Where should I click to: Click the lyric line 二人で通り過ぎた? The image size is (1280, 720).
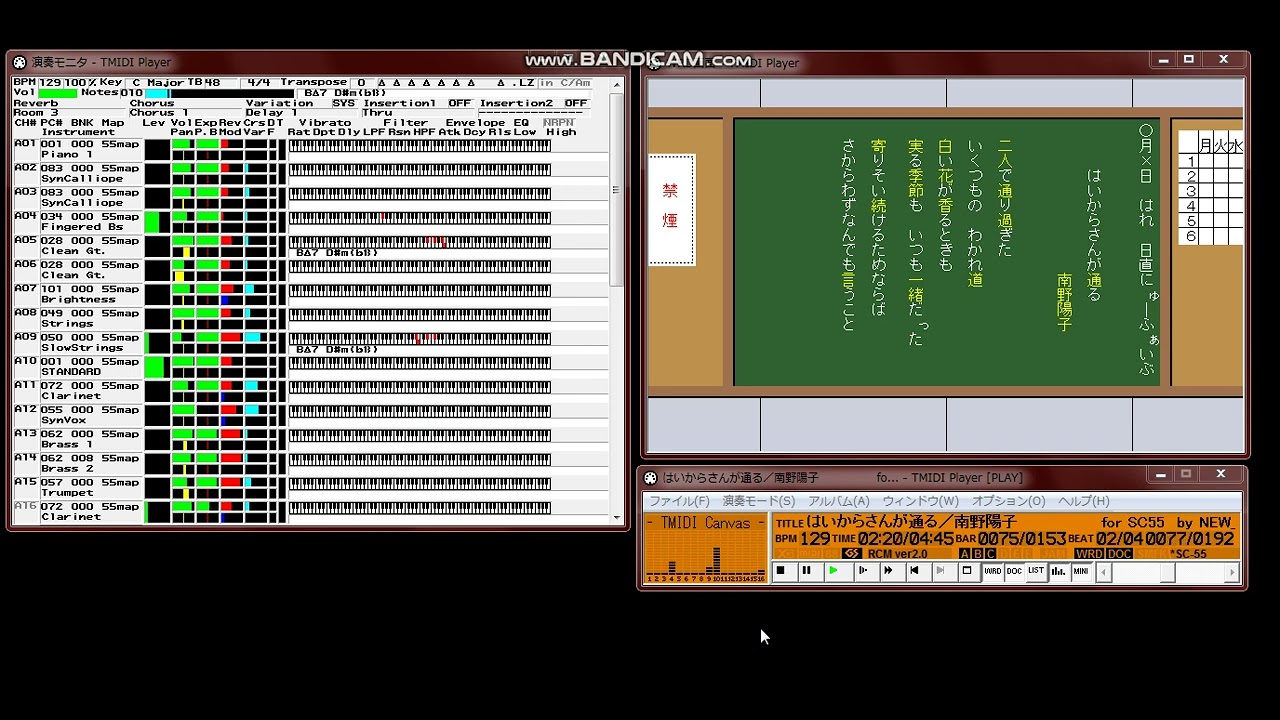pyautogui.click(x=1005, y=198)
